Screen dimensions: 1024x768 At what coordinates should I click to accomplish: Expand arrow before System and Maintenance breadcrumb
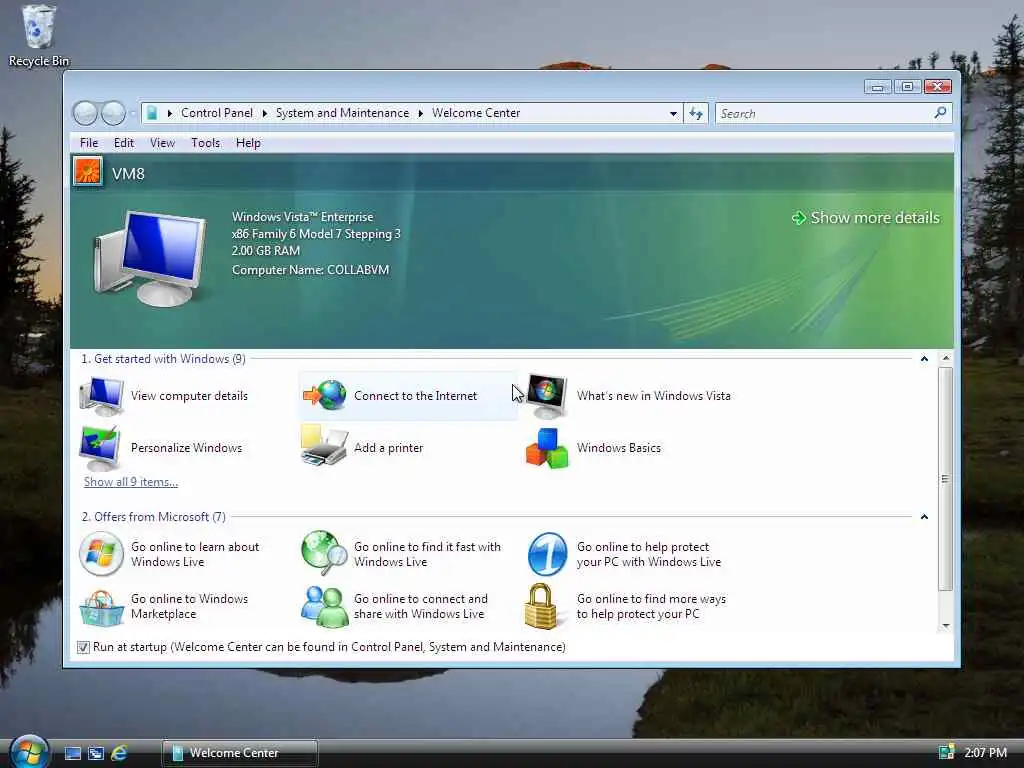coord(264,114)
